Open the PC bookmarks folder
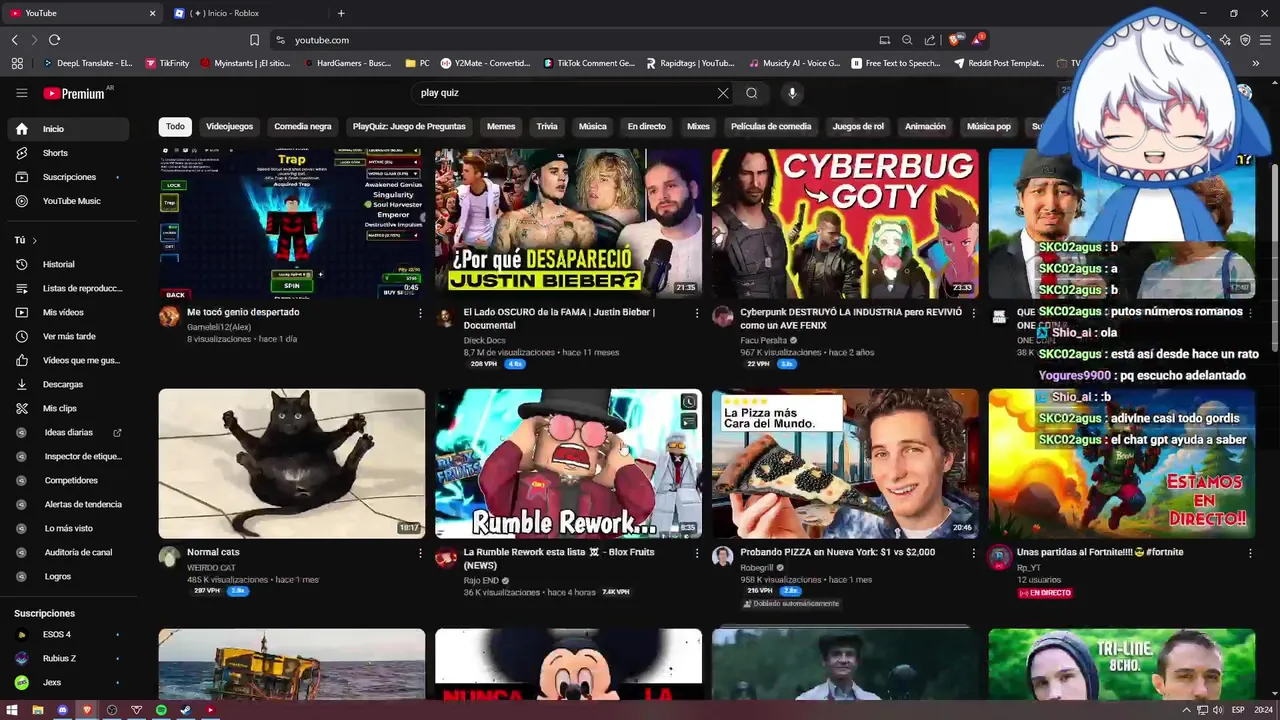Image resolution: width=1280 pixels, height=720 pixels. point(417,63)
